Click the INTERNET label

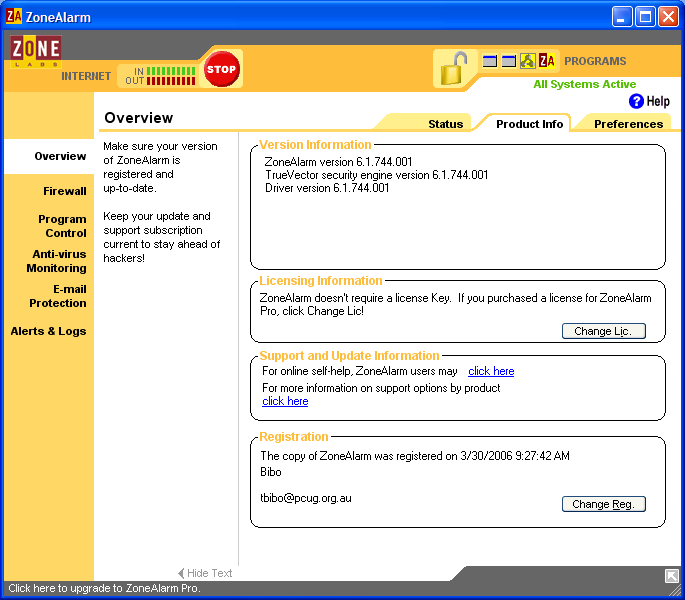86,76
